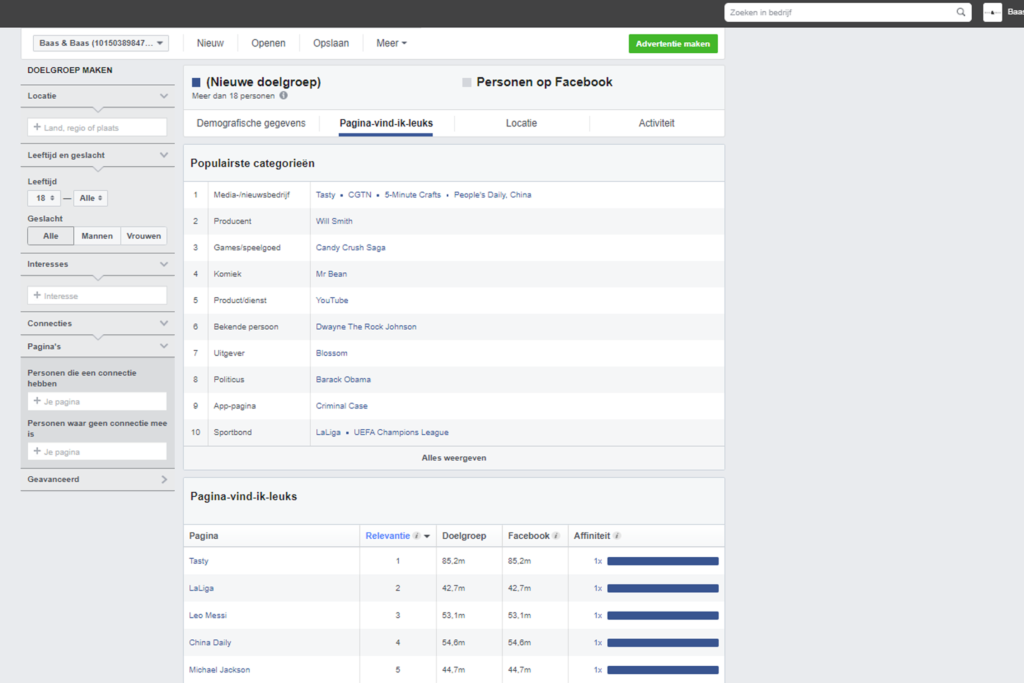Click Tasty affinity bar
Image resolution: width=1024 pixels, height=683 pixels.
coord(663,561)
